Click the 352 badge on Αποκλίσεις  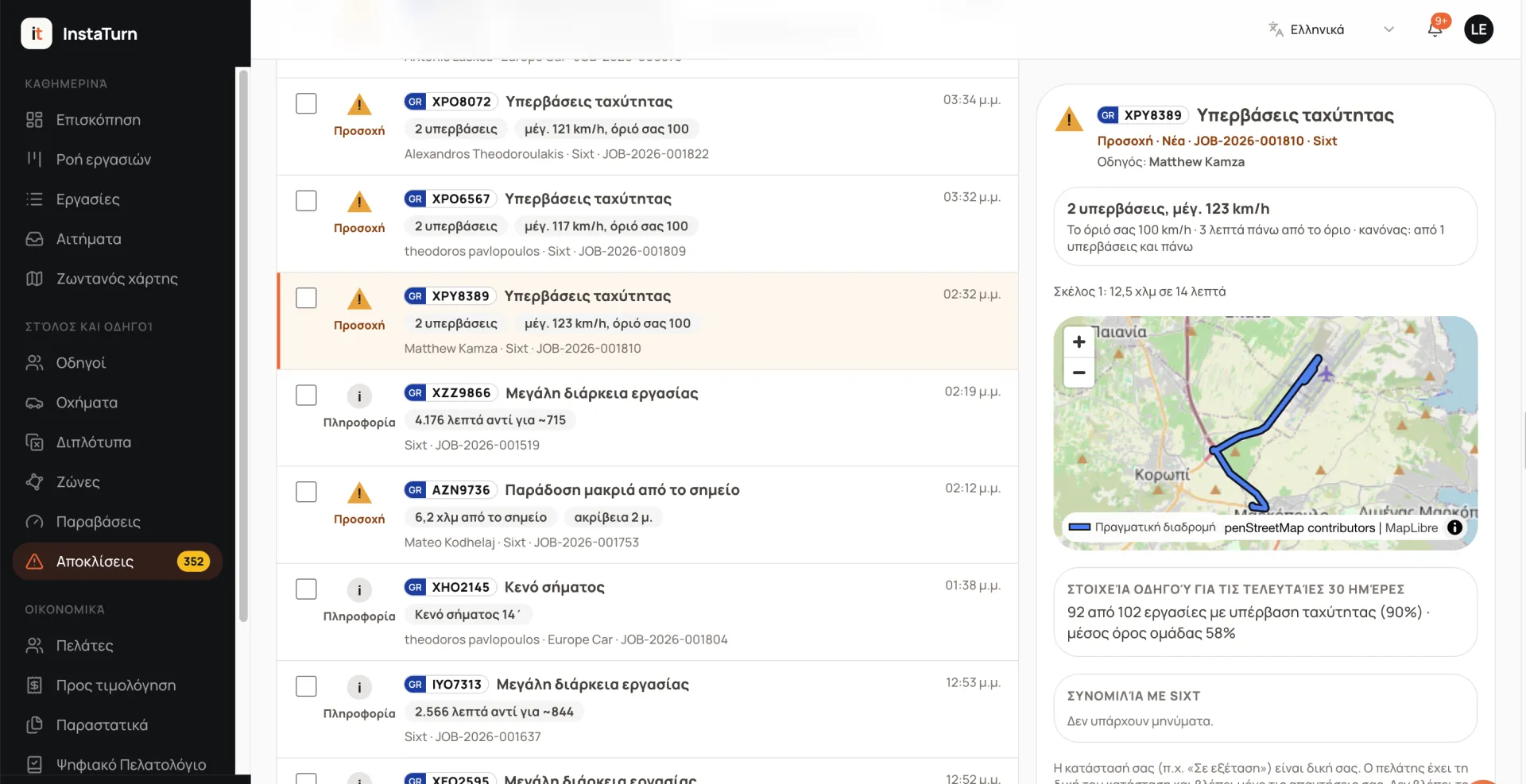193,562
